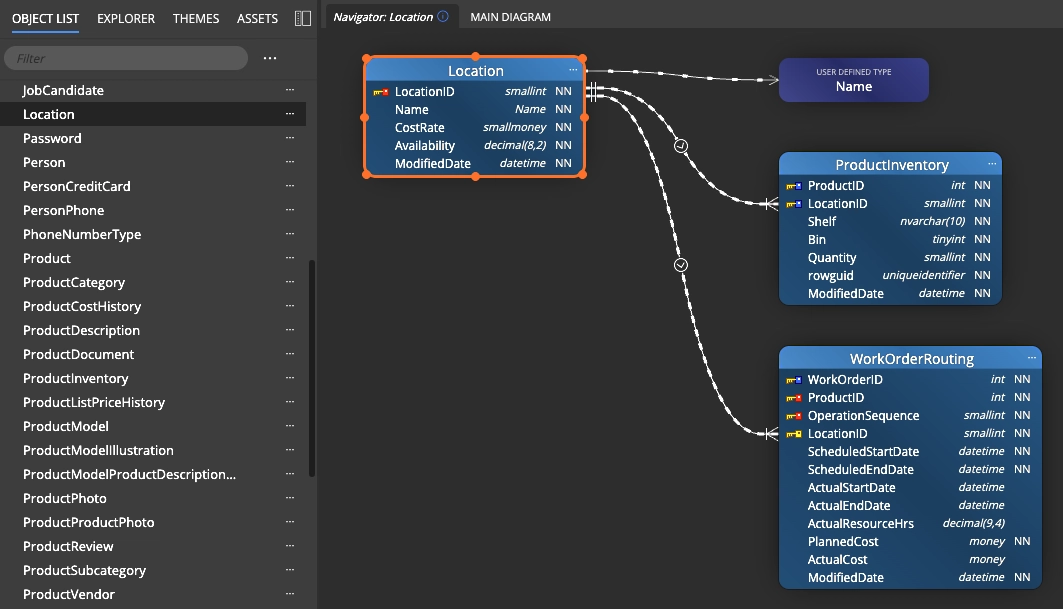Open the more menu for the ProductInventory list item

click(290, 378)
